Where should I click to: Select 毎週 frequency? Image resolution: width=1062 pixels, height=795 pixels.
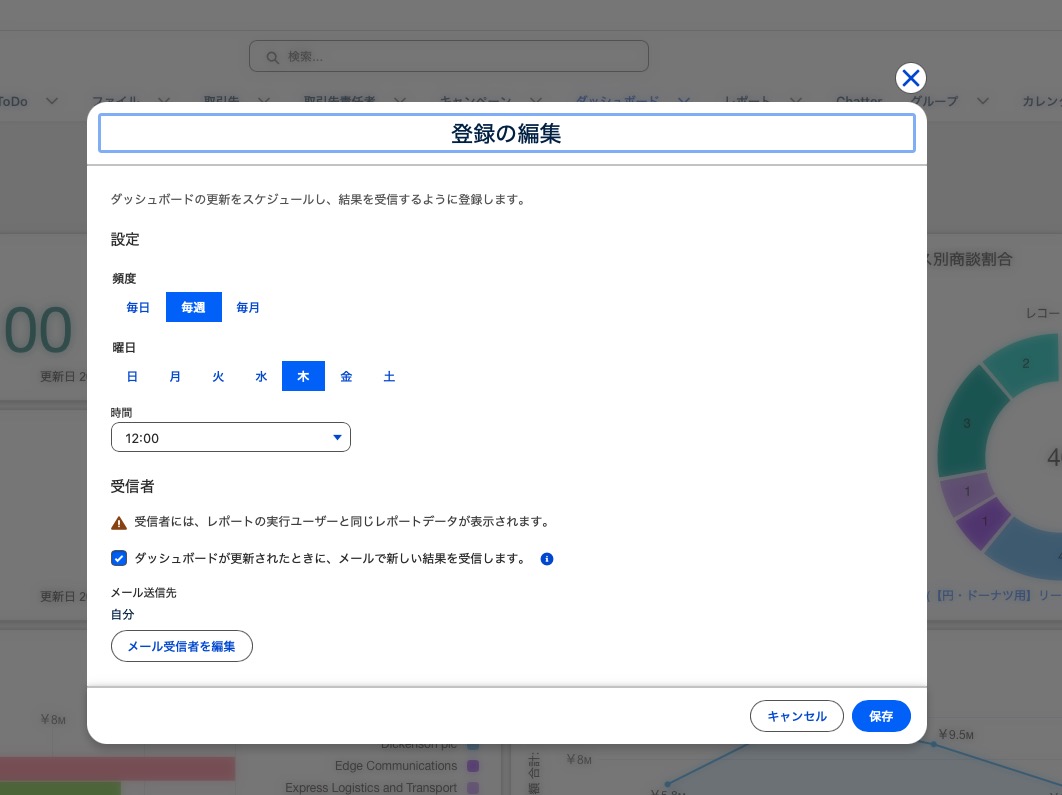pos(194,307)
